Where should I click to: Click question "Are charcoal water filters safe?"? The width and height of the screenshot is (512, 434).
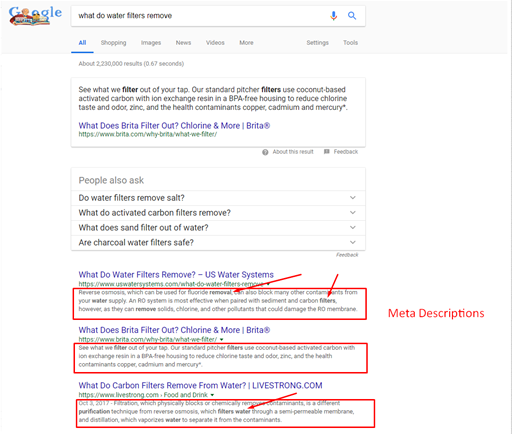click(136, 242)
